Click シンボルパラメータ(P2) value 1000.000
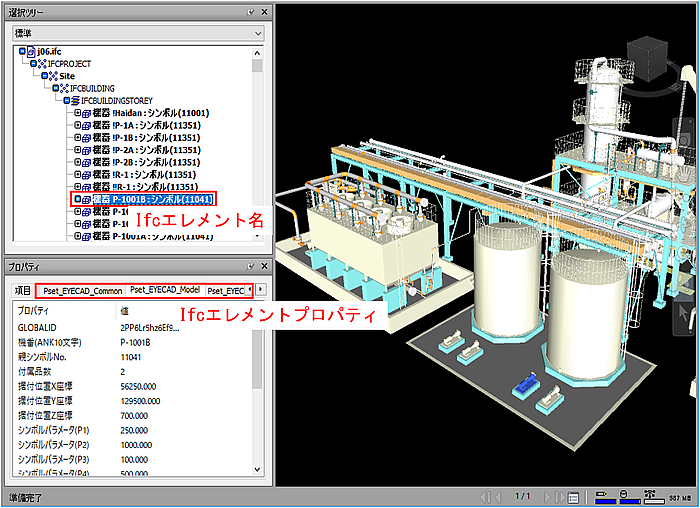700x508 pixels. [x=136, y=445]
